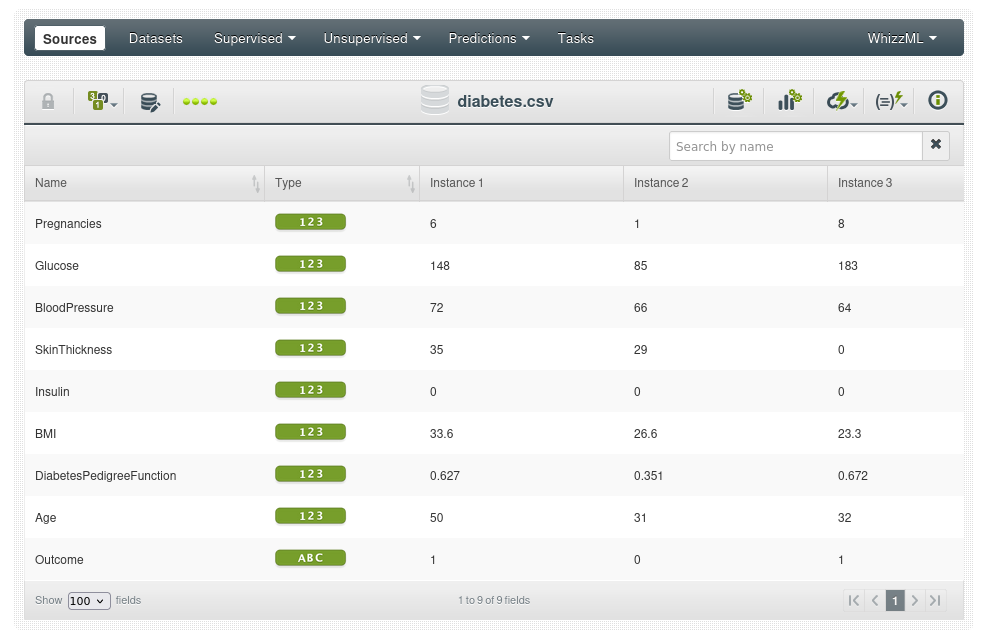Click the bar chart one-click dataset icon
Viewport: 989px width, 643px height.
(x=789, y=101)
